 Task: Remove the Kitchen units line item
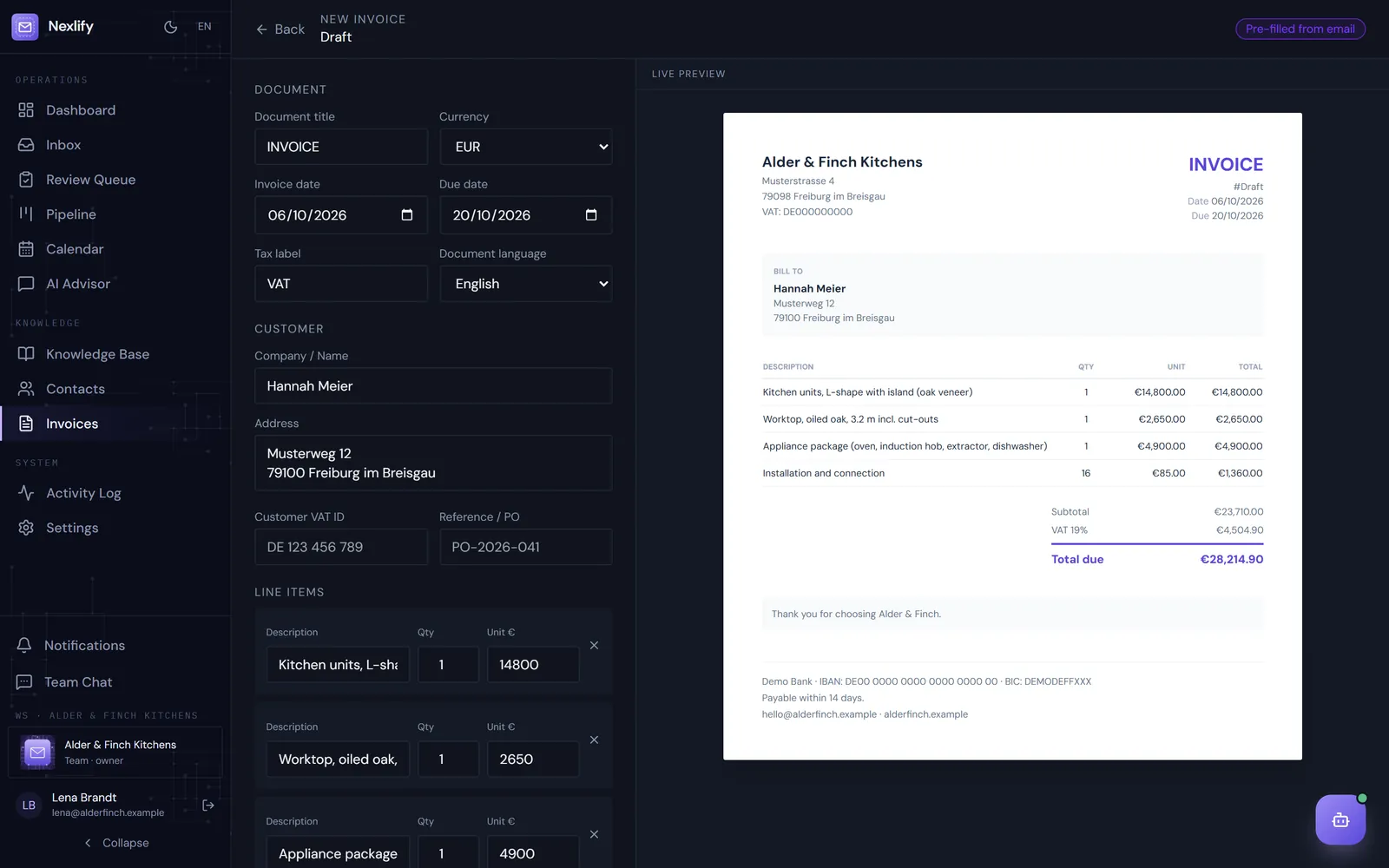tap(594, 646)
